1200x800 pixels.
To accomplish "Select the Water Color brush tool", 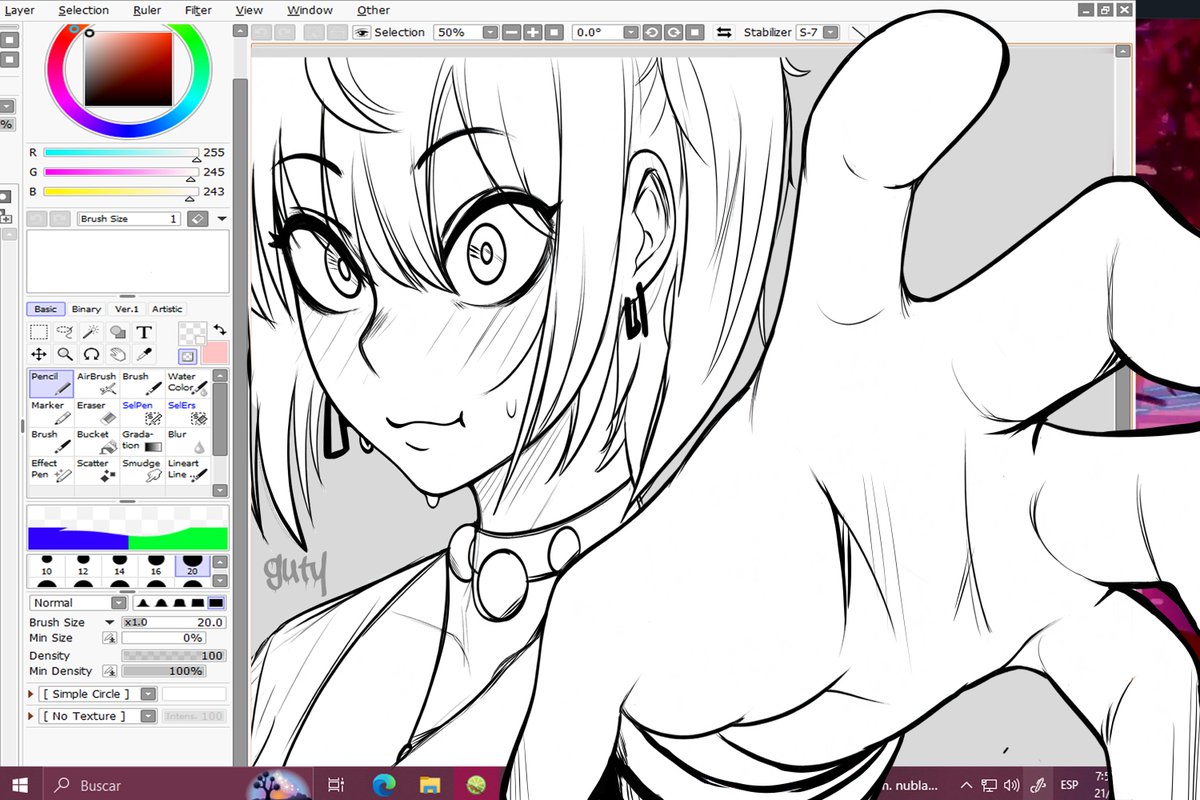I will pyautogui.click(x=187, y=383).
